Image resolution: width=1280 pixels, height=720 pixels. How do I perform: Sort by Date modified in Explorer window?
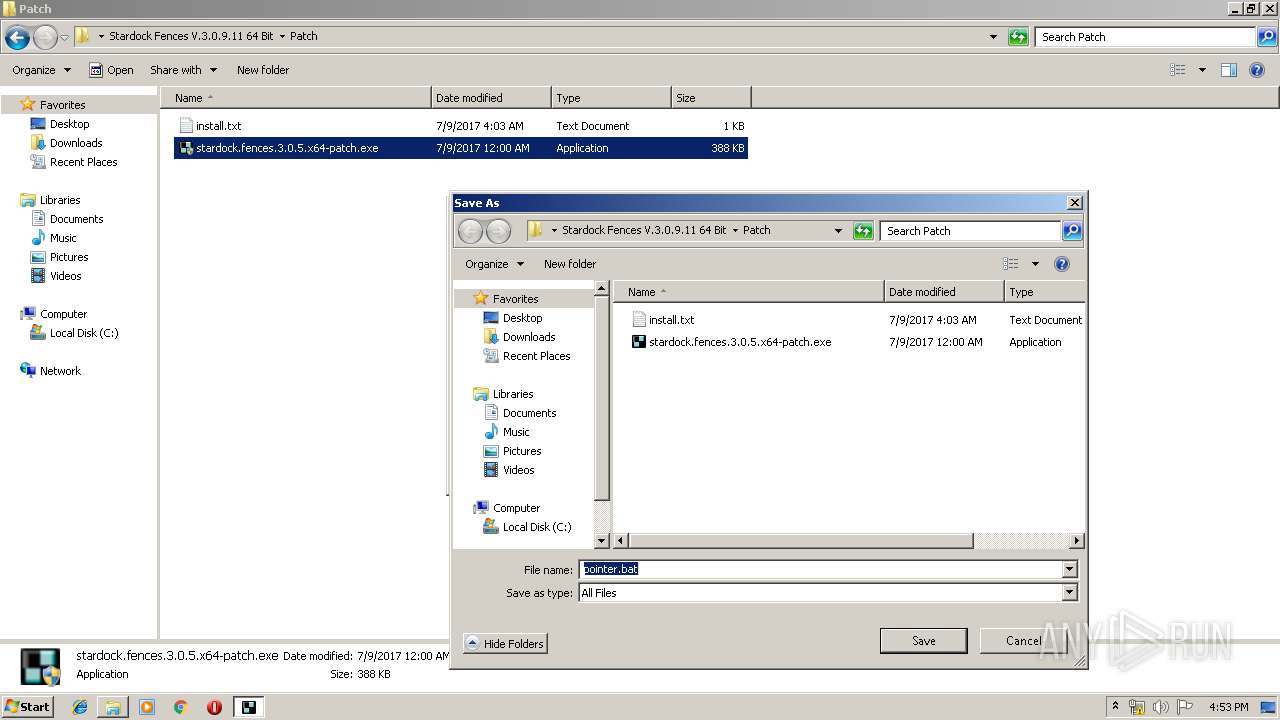pyautogui.click(x=491, y=98)
